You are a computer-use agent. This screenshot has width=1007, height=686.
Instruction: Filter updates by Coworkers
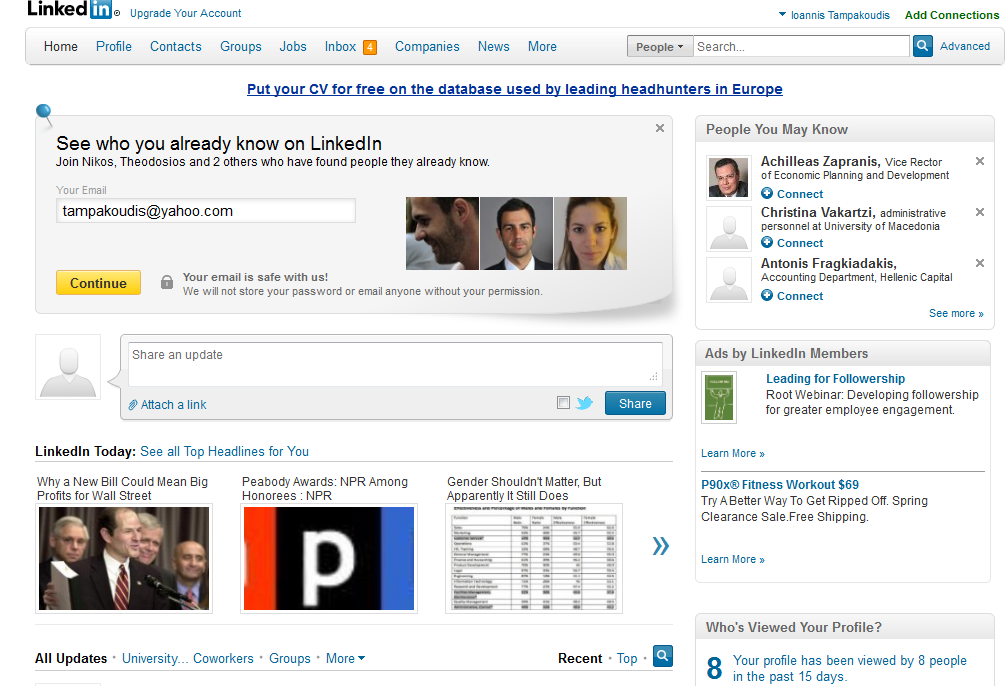[x=223, y=658]
